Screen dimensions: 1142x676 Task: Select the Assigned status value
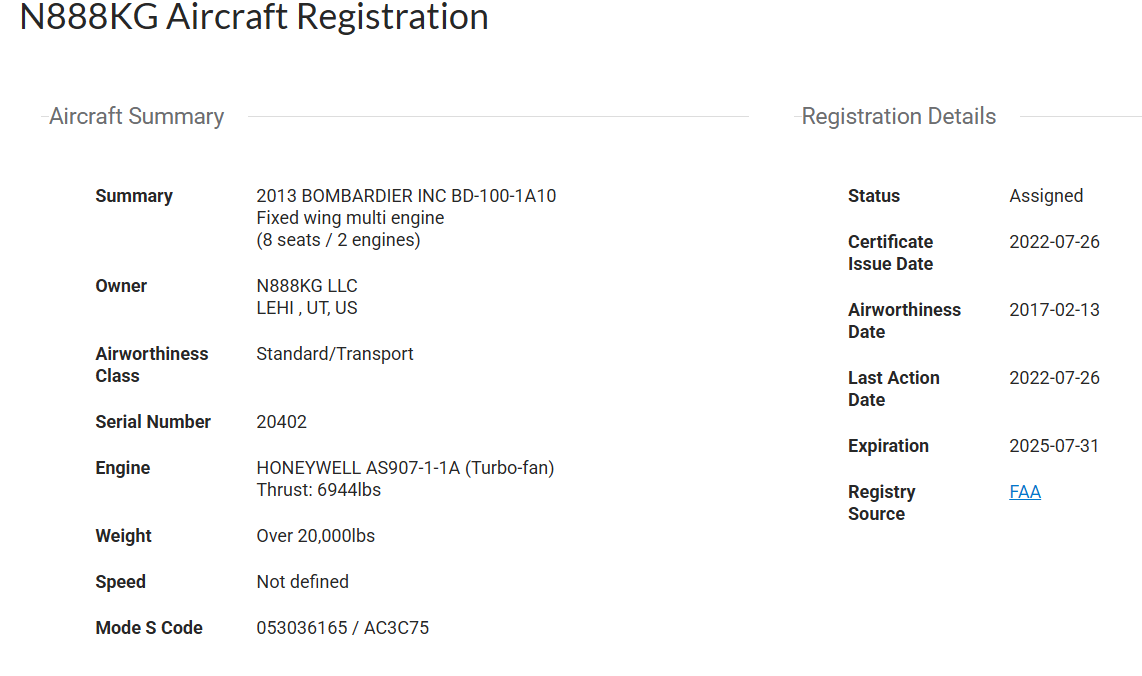click(1046, 196)
